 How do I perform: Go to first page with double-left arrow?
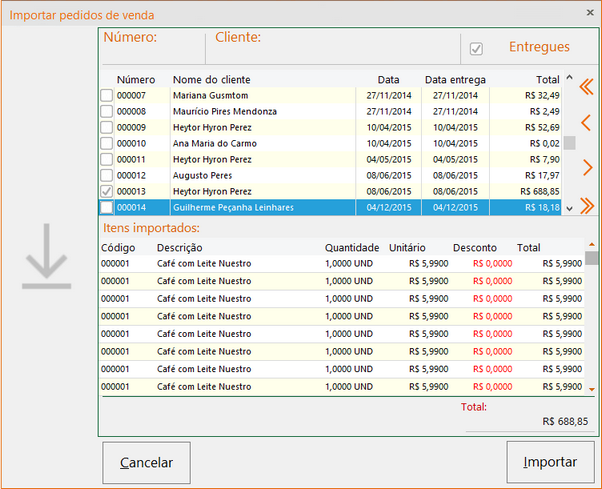pos(586,86)
